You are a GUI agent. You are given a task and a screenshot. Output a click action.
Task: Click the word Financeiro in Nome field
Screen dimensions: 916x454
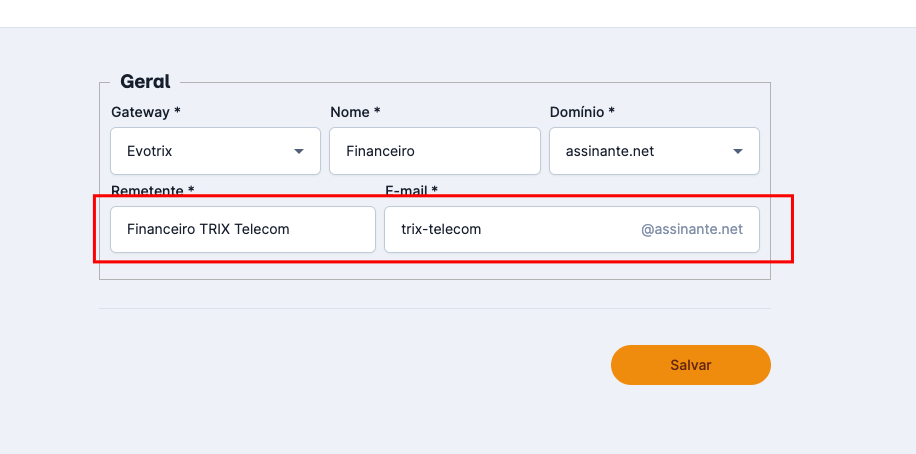click(380, 152)
